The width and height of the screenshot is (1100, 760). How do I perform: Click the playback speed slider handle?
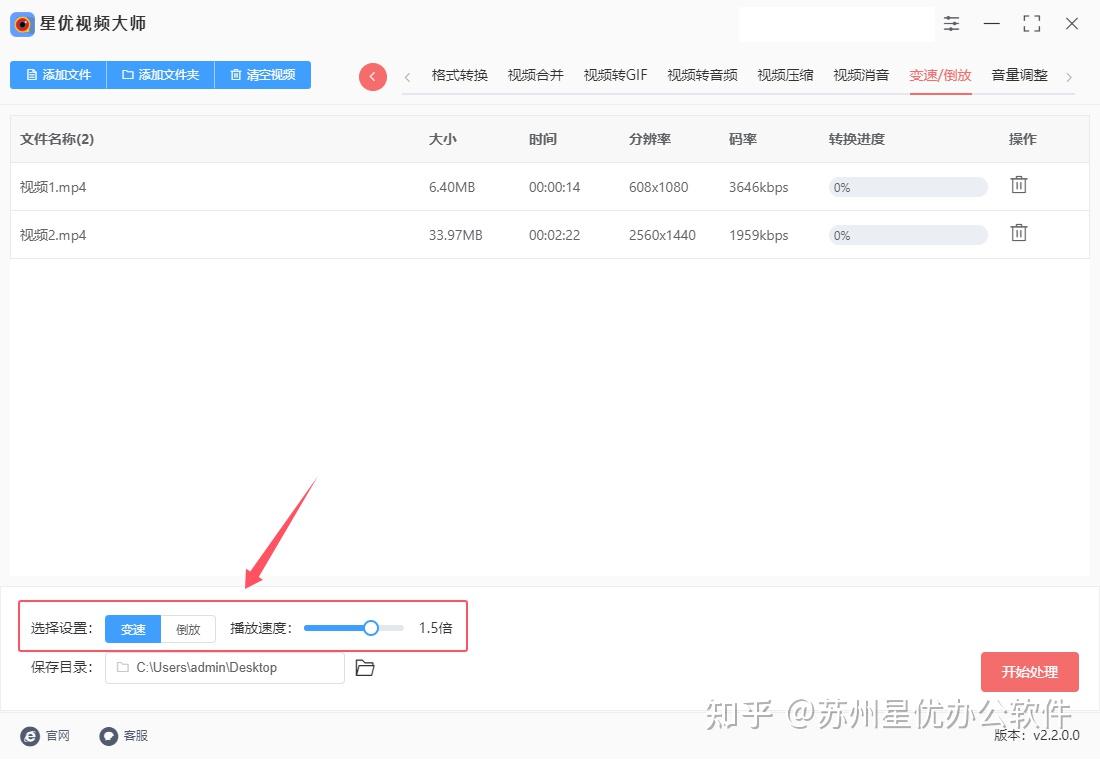[371, 628]
